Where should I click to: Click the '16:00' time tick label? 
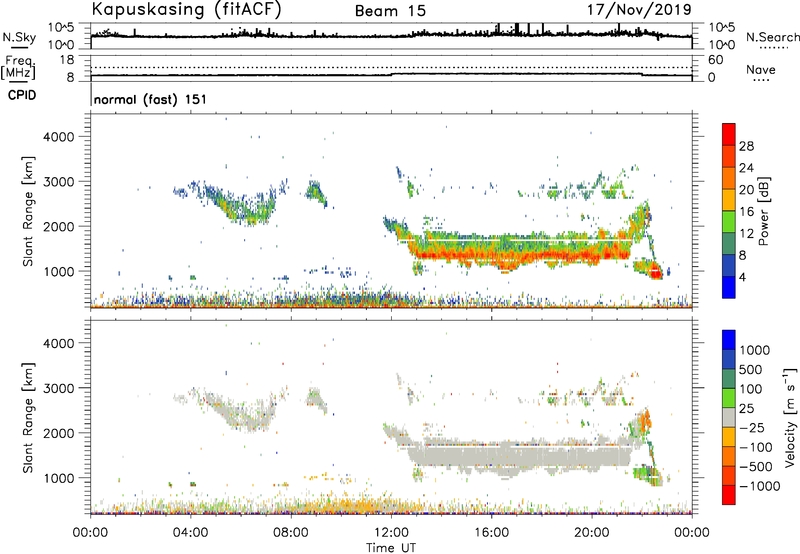tap(491, 533)
